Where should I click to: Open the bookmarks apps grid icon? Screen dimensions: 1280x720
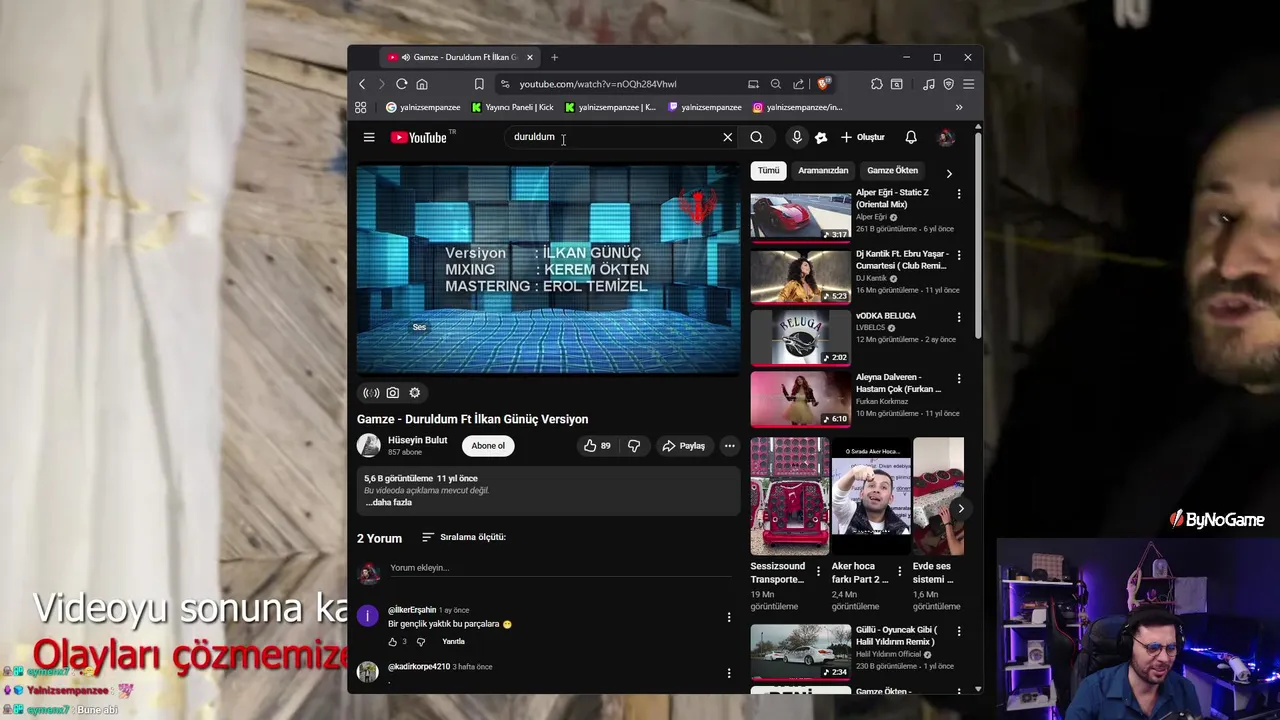[361, 107]
